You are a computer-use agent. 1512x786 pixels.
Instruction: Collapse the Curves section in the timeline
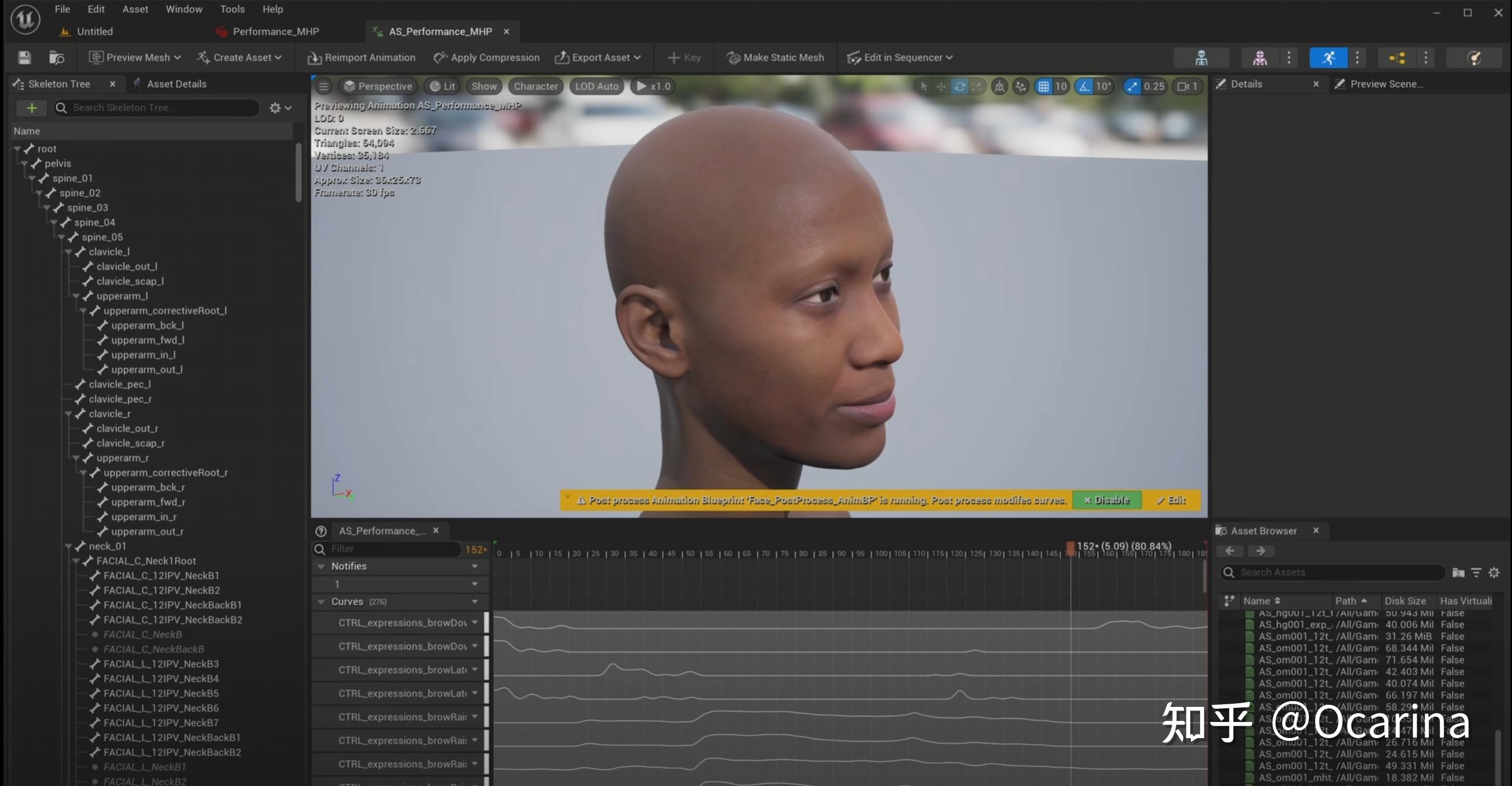321,601
